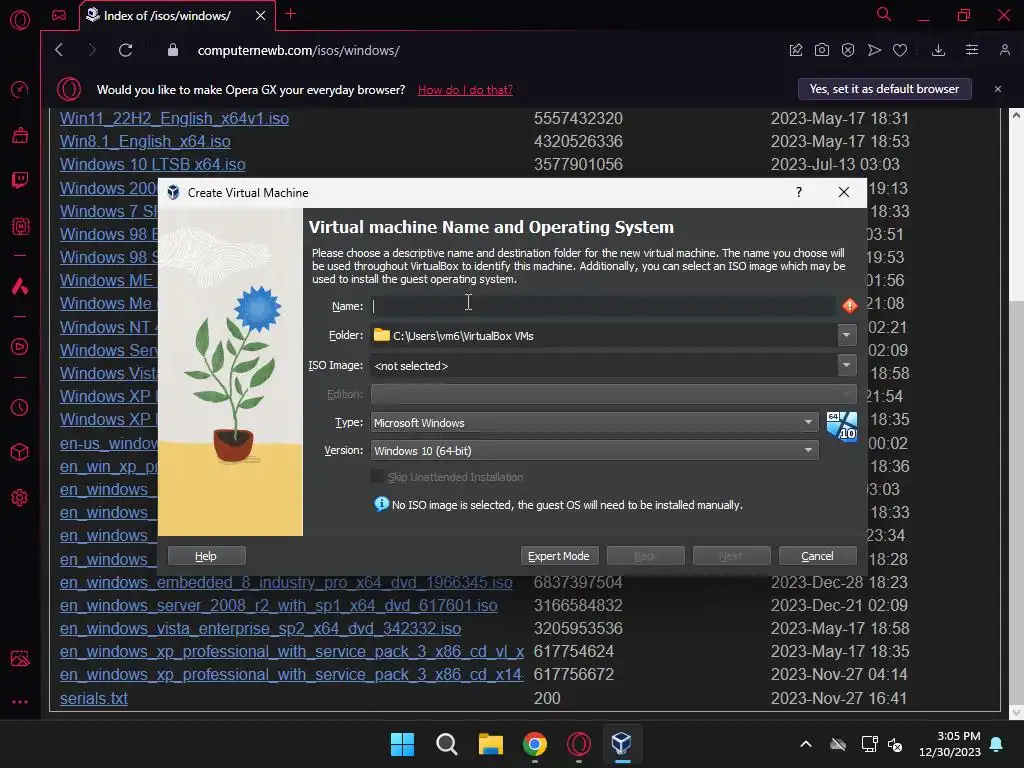Expand the Folder dropdown arrow

click(x=846, y=335)
